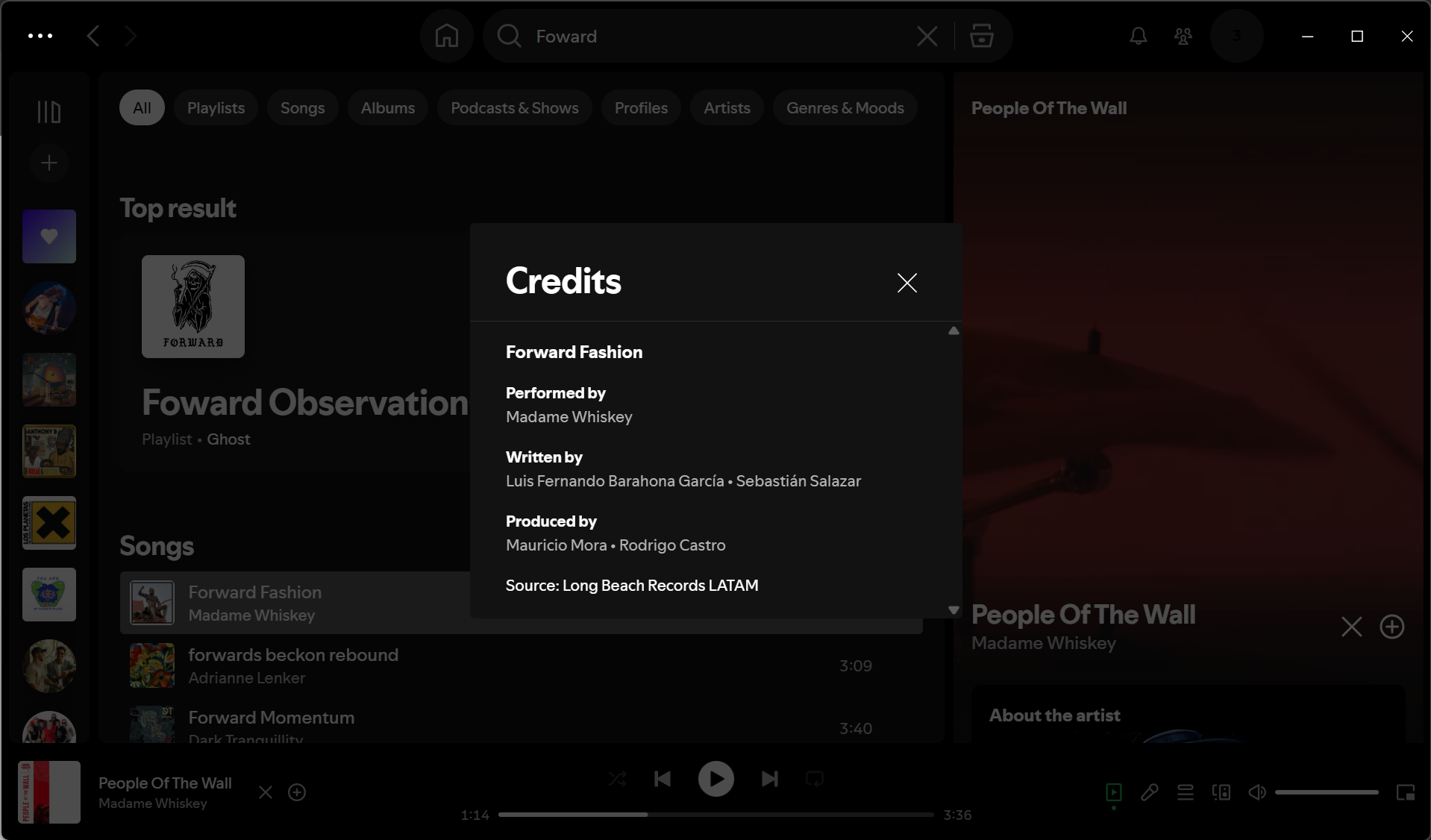Skip to next track

pos(770,779)
